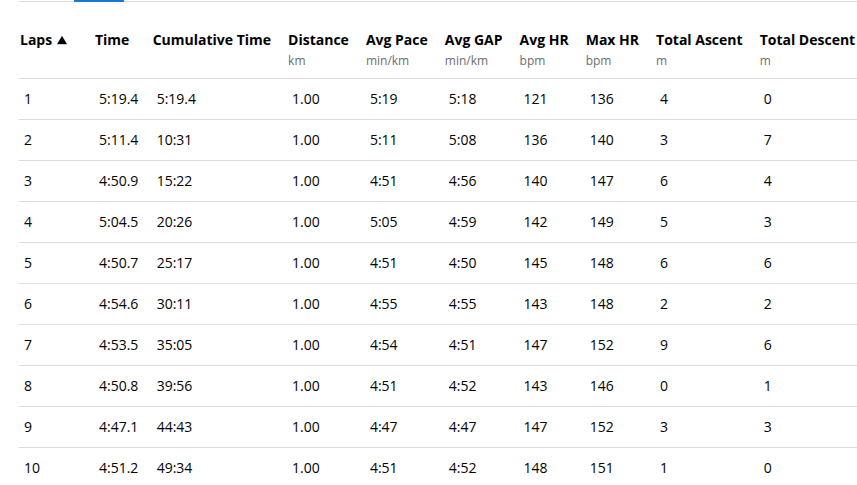Image resolution: width=857 pixels, height=485 pixels.
Task: Click lap 2 max HR value 140
Action: point(602,141)
